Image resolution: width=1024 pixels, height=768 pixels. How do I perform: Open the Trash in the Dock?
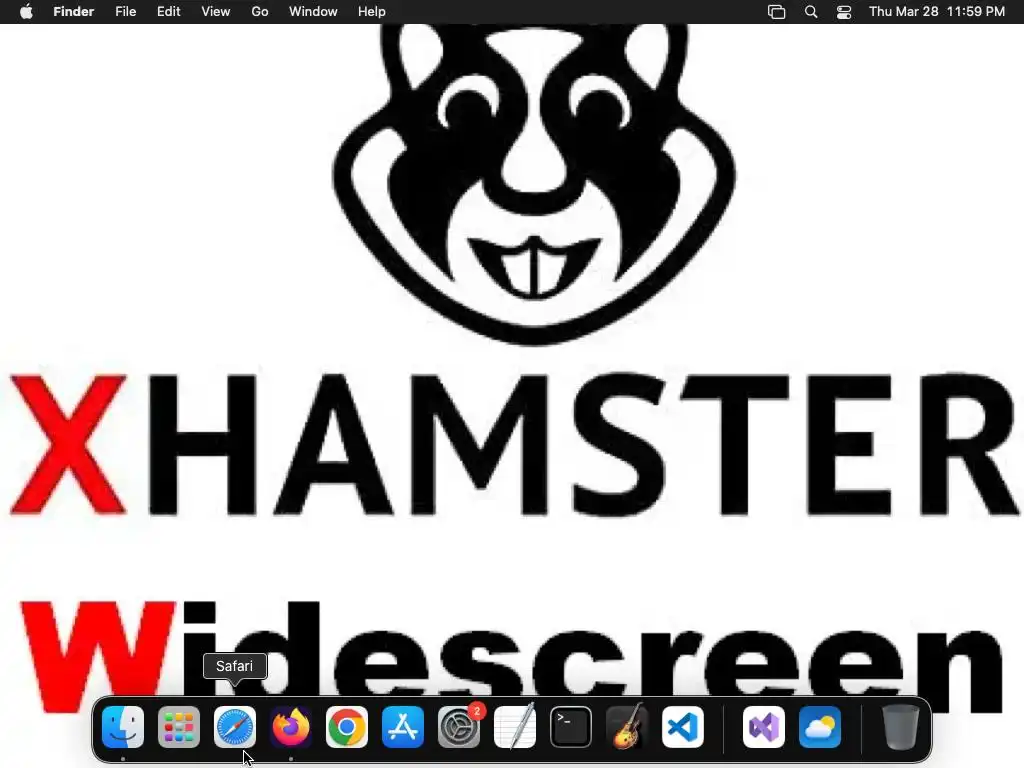click(x=901, y=727)
